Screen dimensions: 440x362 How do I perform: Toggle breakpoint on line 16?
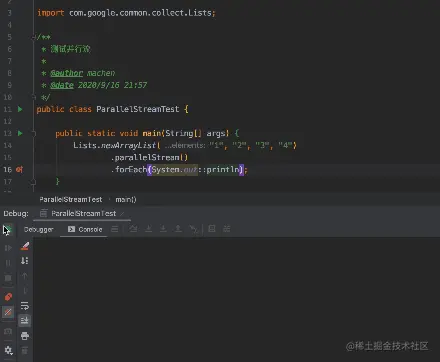click(x=19, y=169)
